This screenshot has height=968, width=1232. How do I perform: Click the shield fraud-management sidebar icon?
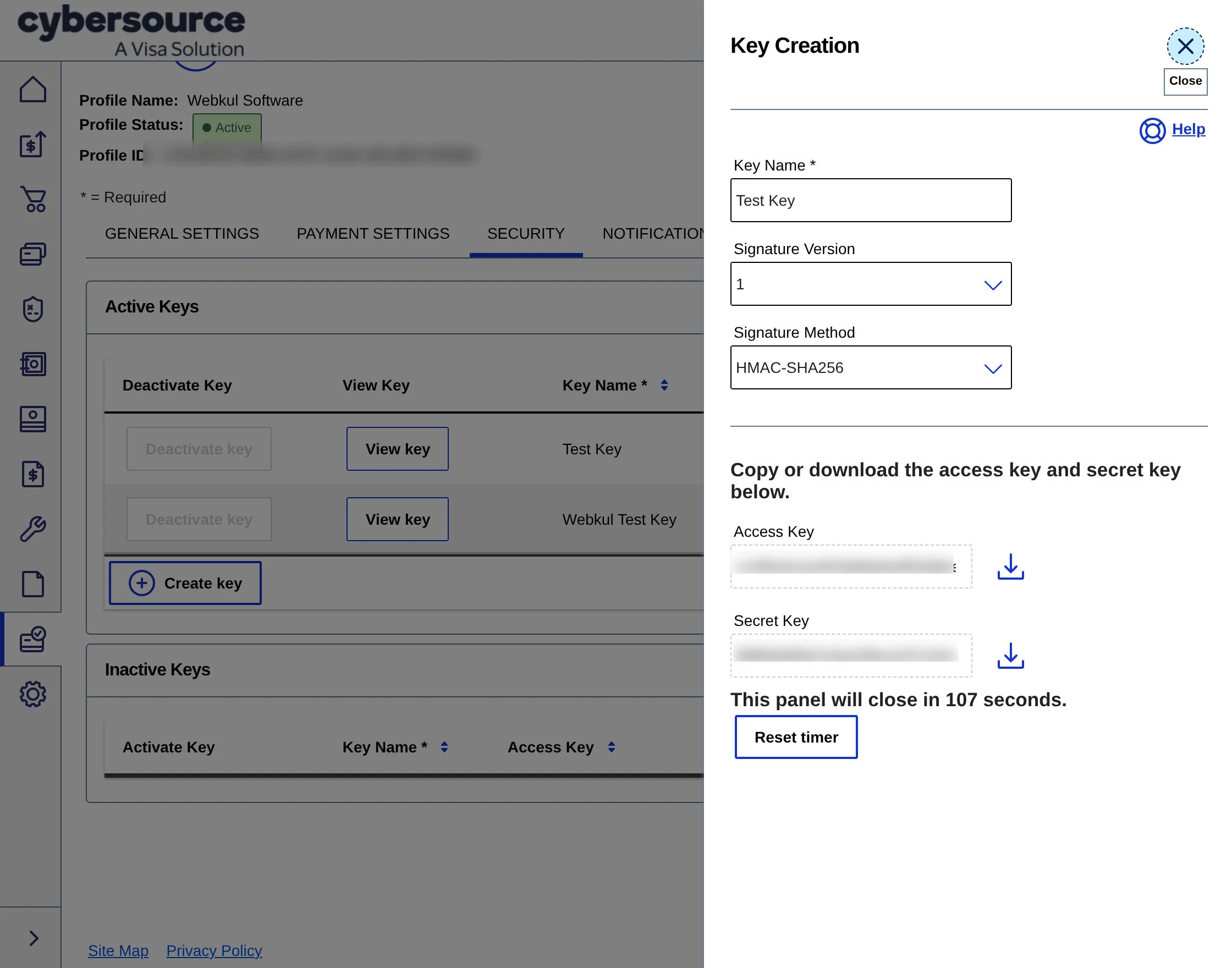coord(33,310)
